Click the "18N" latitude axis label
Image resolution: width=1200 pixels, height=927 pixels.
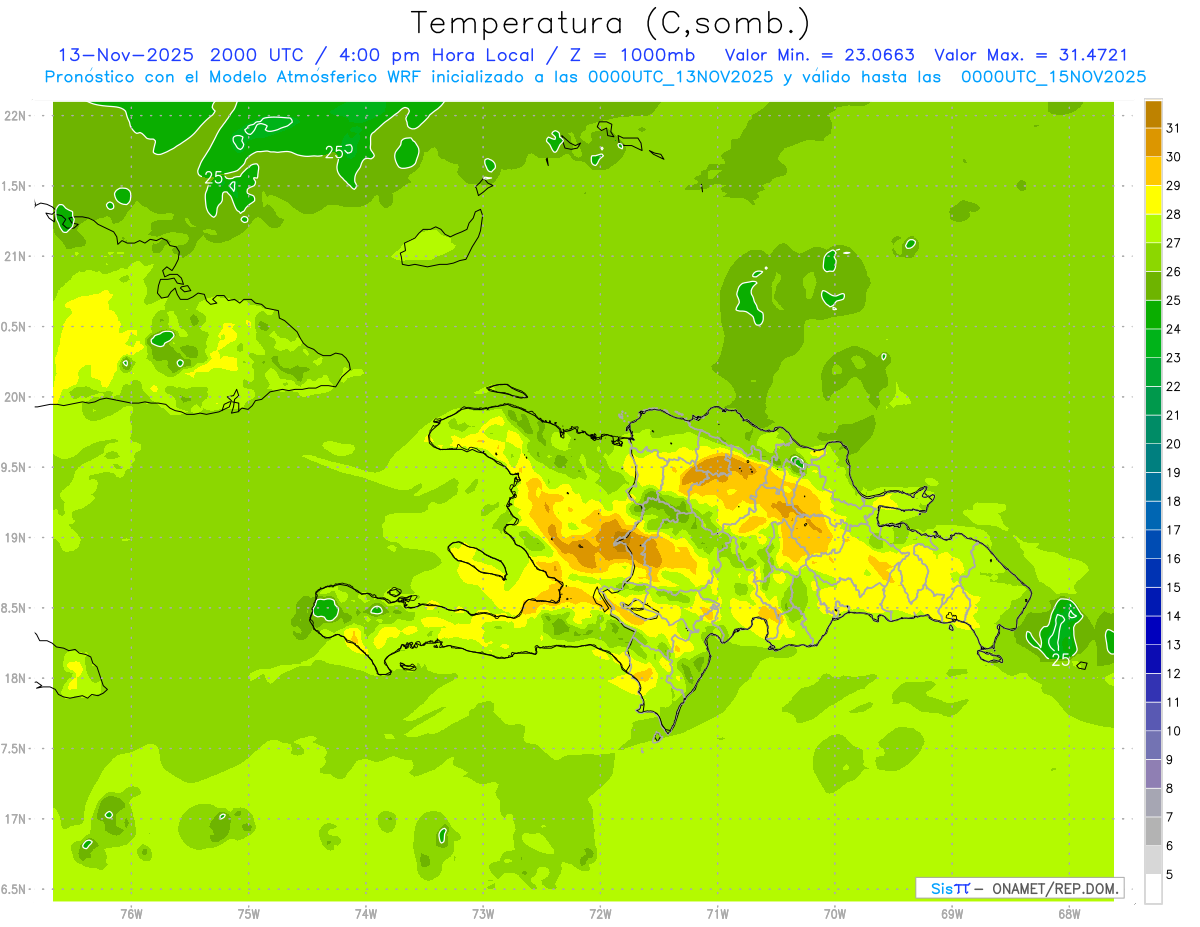coord(14,678)
